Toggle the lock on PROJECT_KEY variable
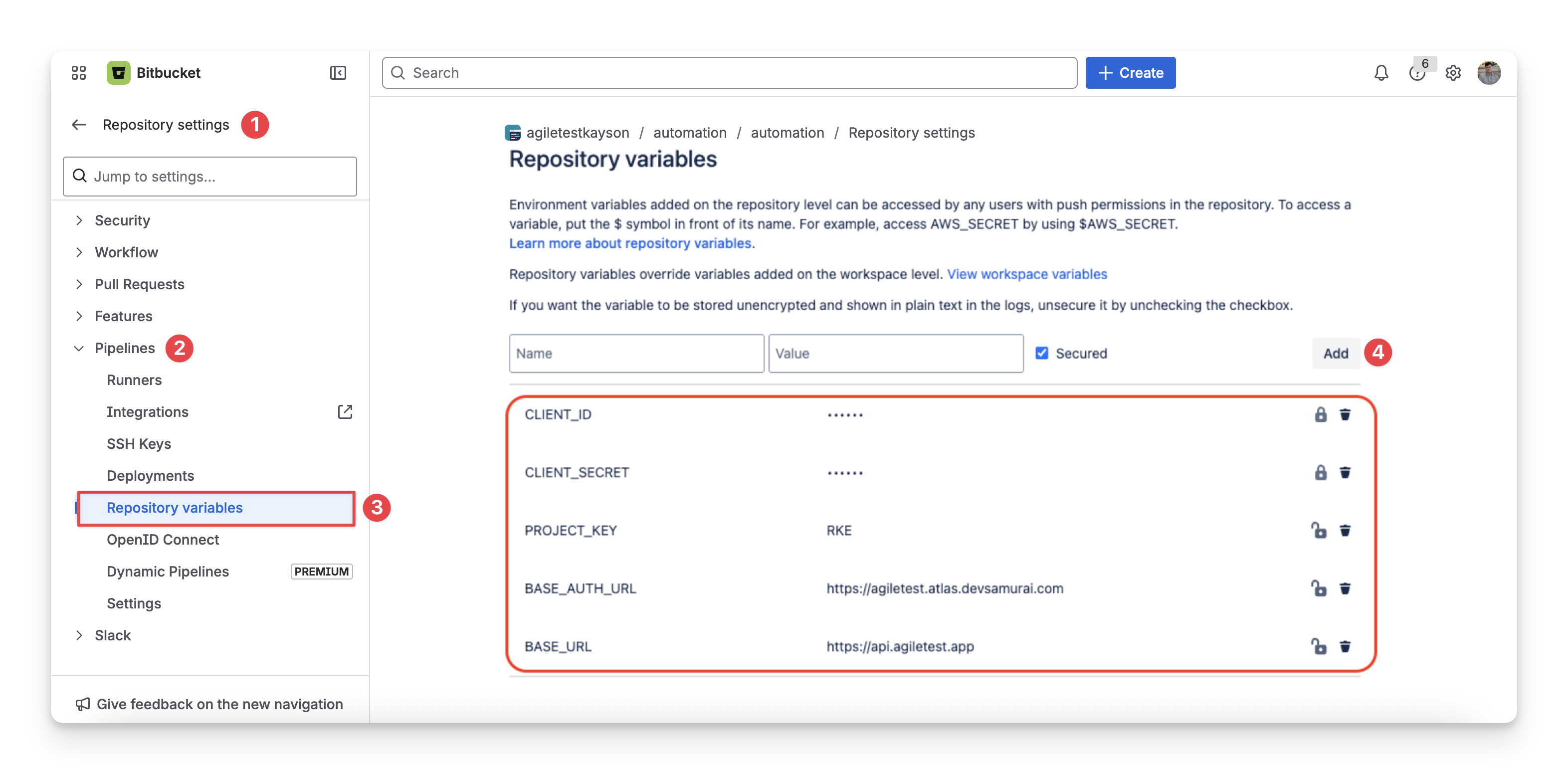 pos(1319,530)
